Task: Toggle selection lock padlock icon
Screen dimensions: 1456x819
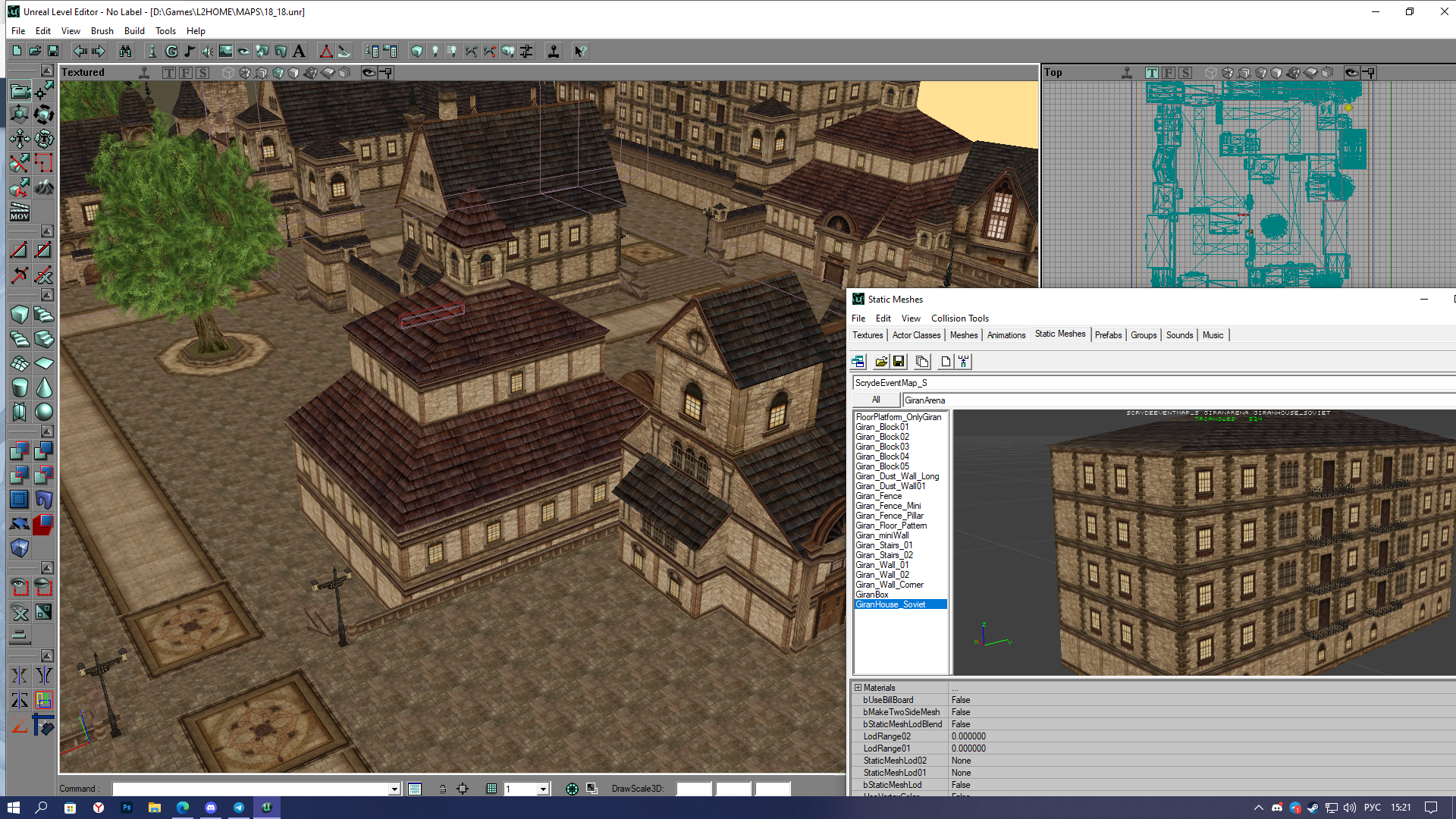Action: click(442, 789)
